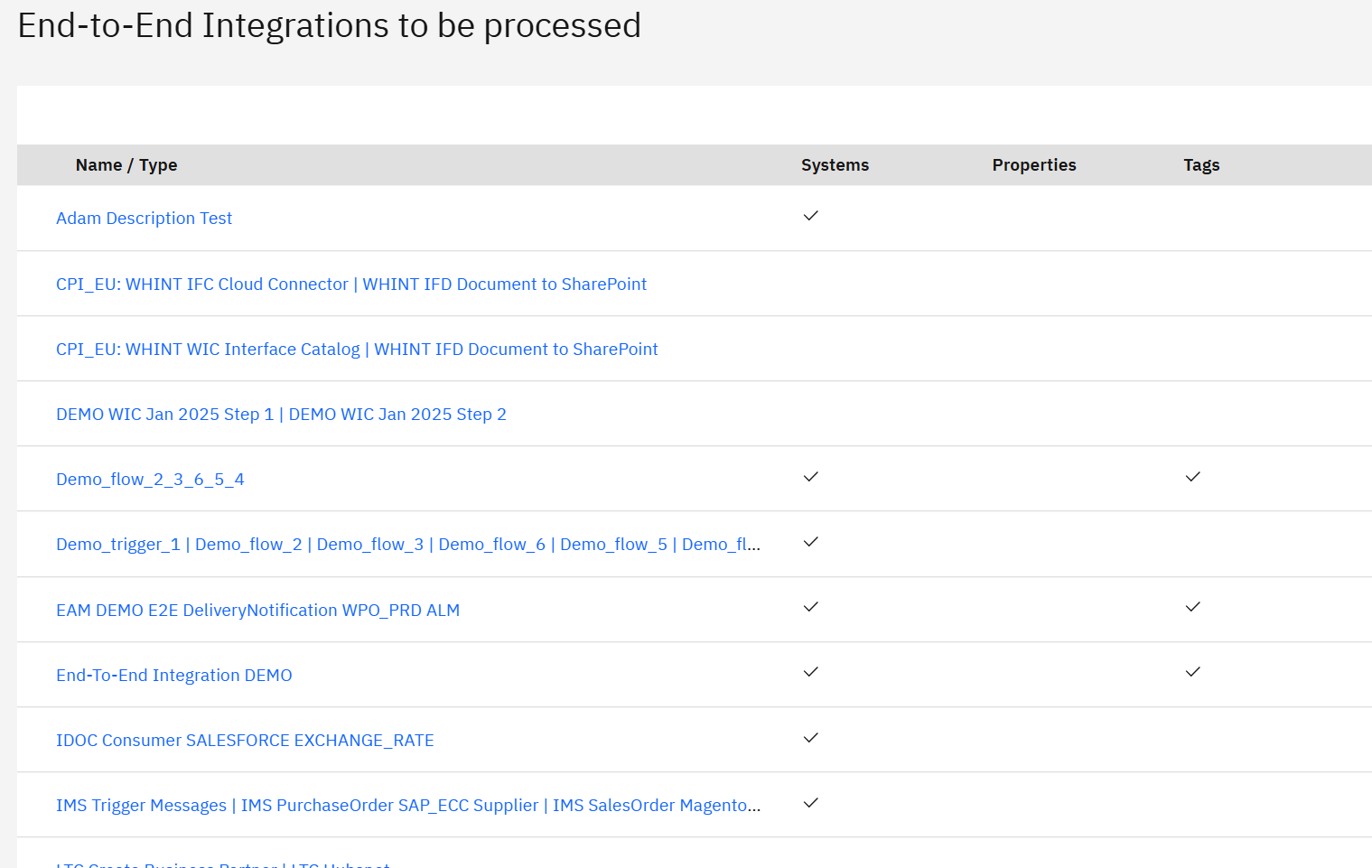The image size is (1372, 868).
Task: Click Systems checkmark in Demo_flow_2_3_6_5_4 row
Action: 810,477
